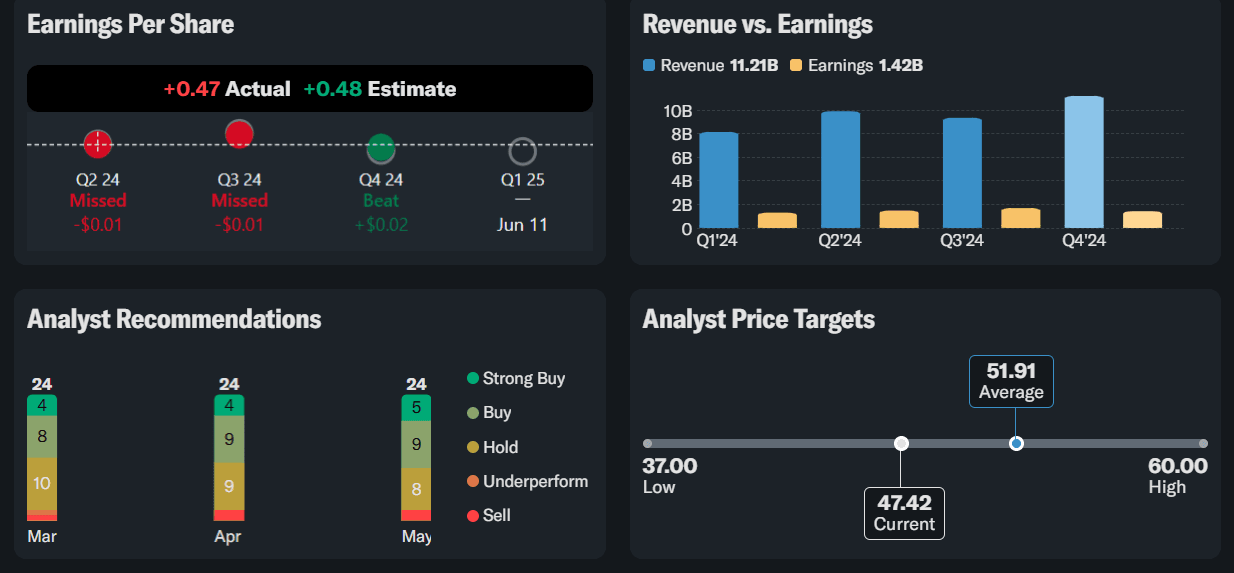Click the 60.00 High price target
Image resolution: width=1234 pixels, height=573 pixels.
coord(1179,466)
